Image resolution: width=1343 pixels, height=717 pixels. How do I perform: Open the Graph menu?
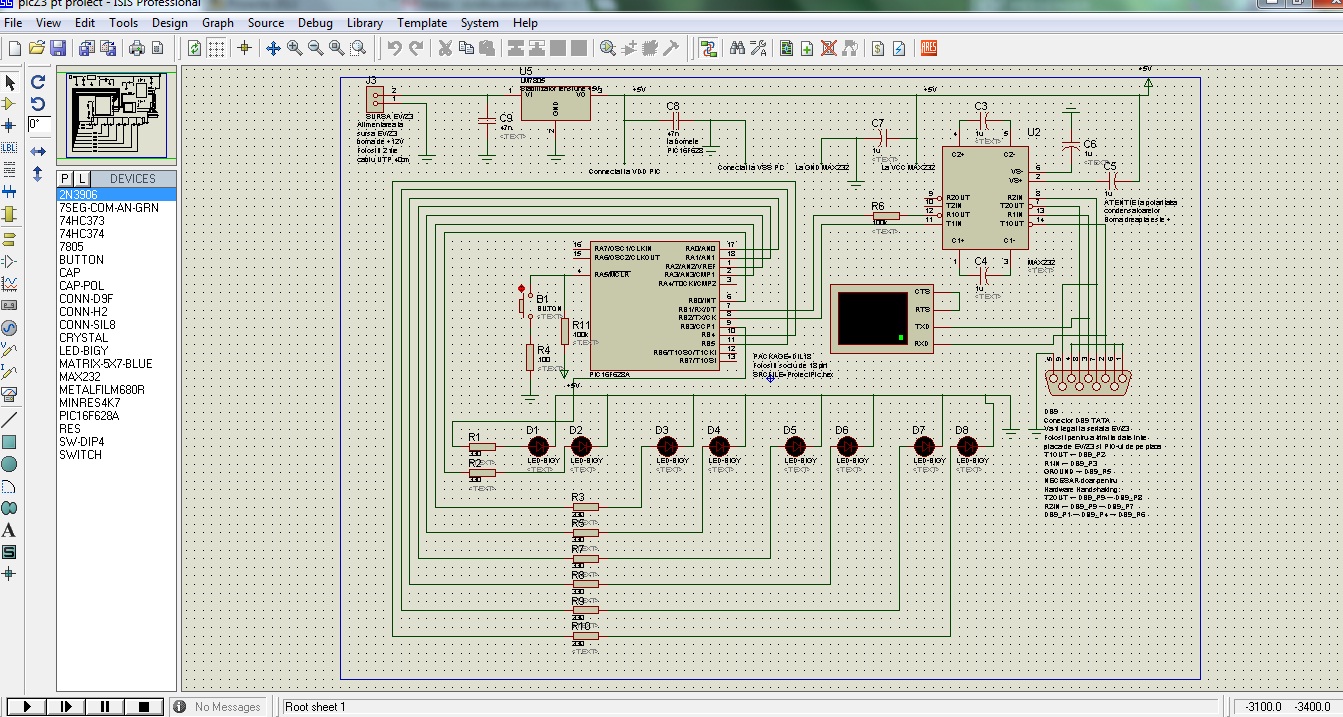click(x=218, y=23)
